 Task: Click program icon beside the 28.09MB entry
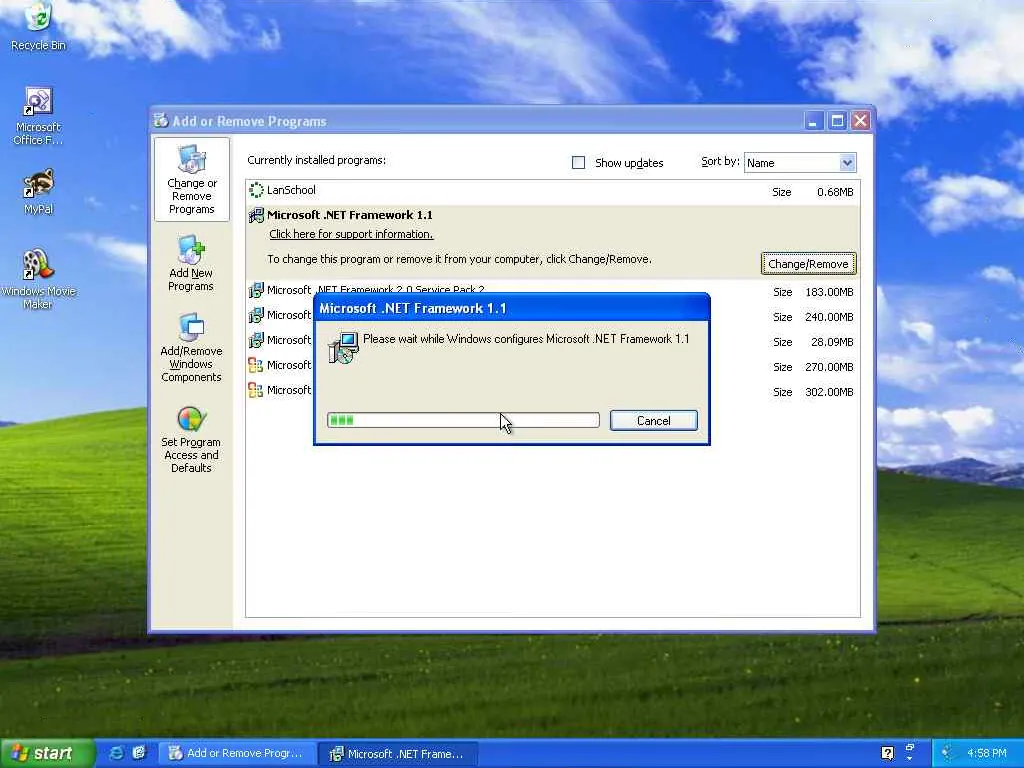click(256, 340)
